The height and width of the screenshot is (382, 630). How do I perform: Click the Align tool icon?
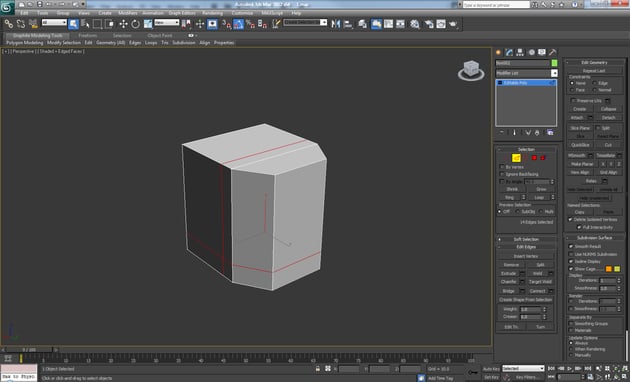(x=348, y=24)
